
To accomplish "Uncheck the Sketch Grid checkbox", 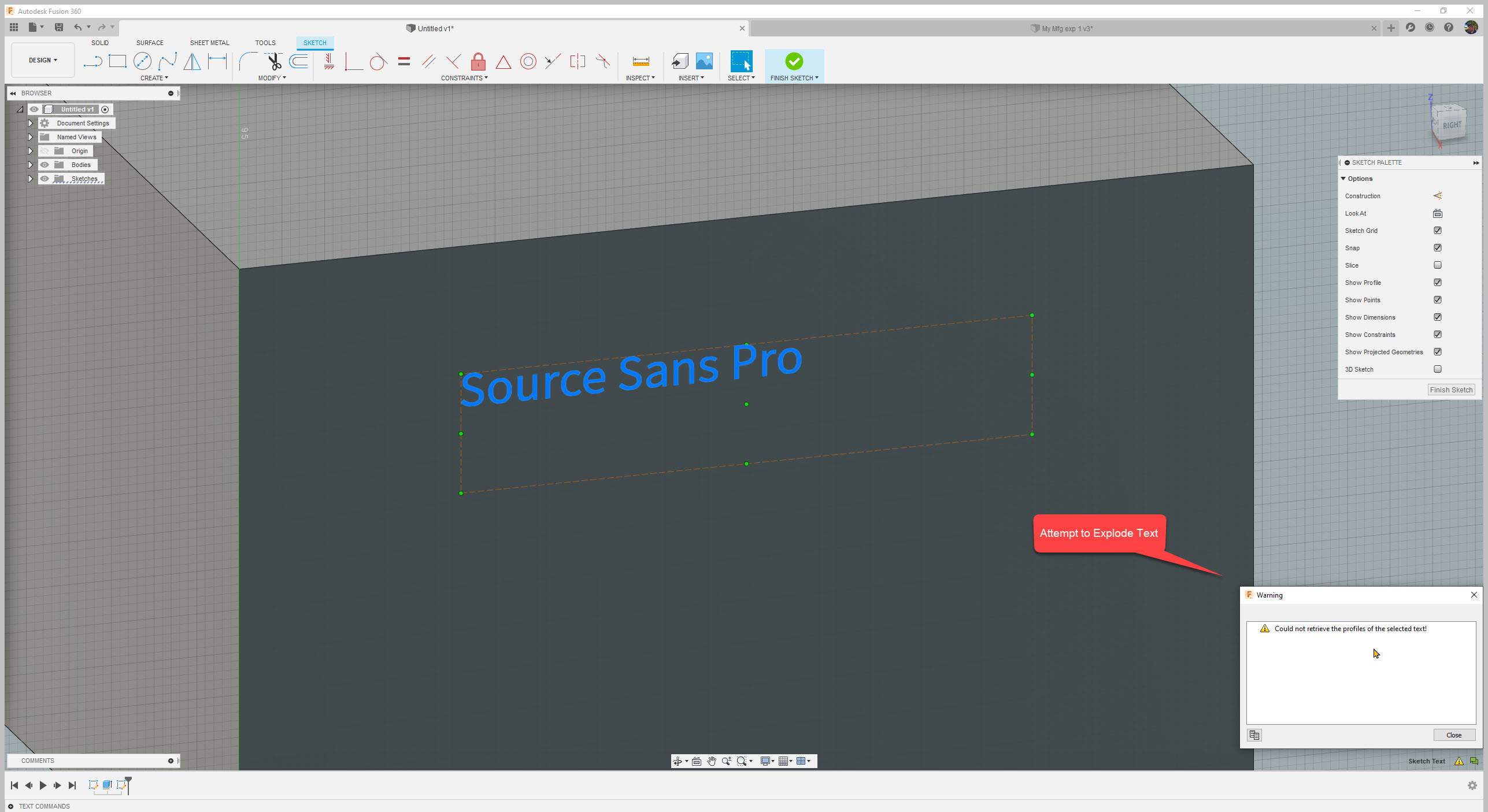I will 1437,231.
